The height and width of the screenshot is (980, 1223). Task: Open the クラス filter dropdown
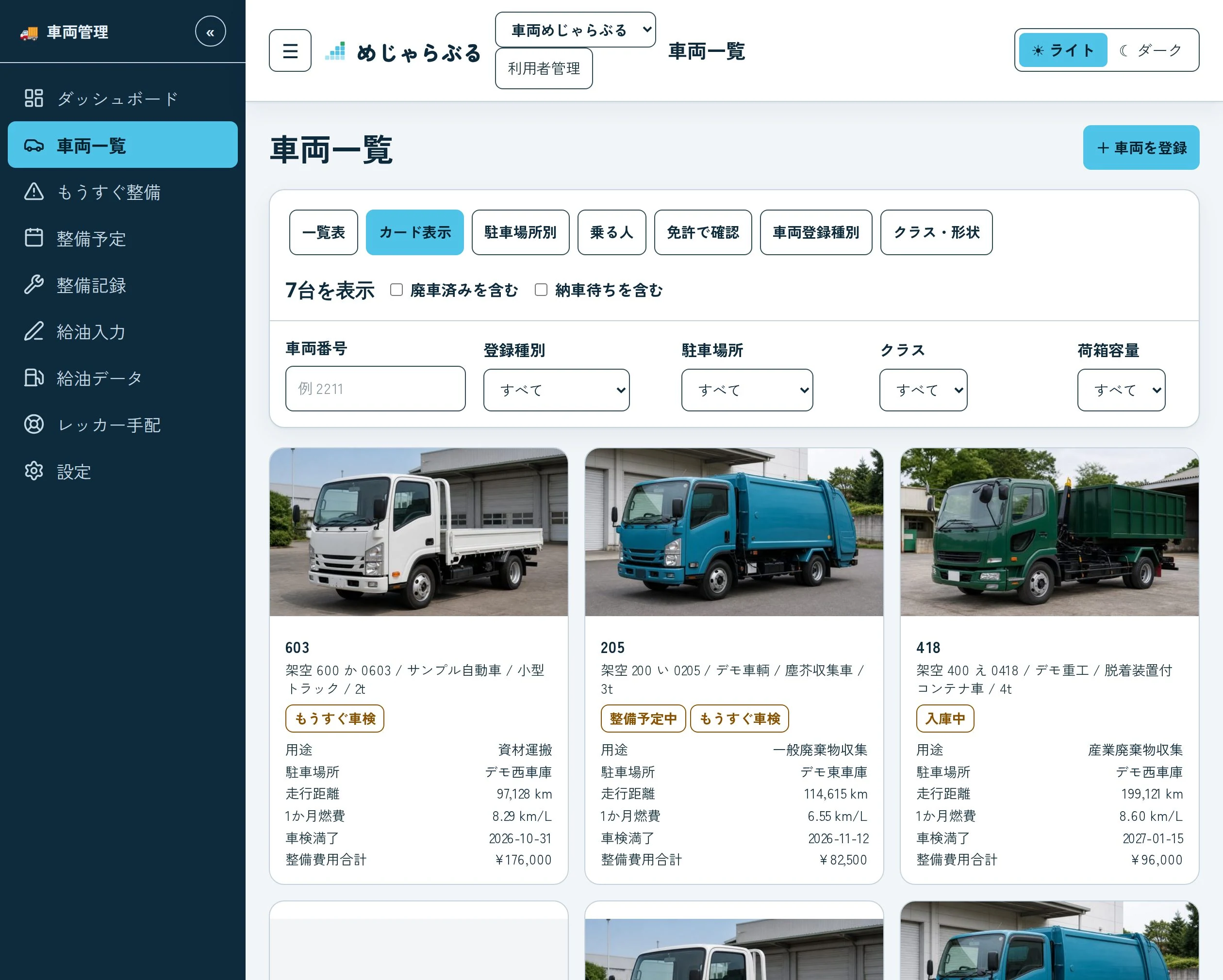(923, 390)
